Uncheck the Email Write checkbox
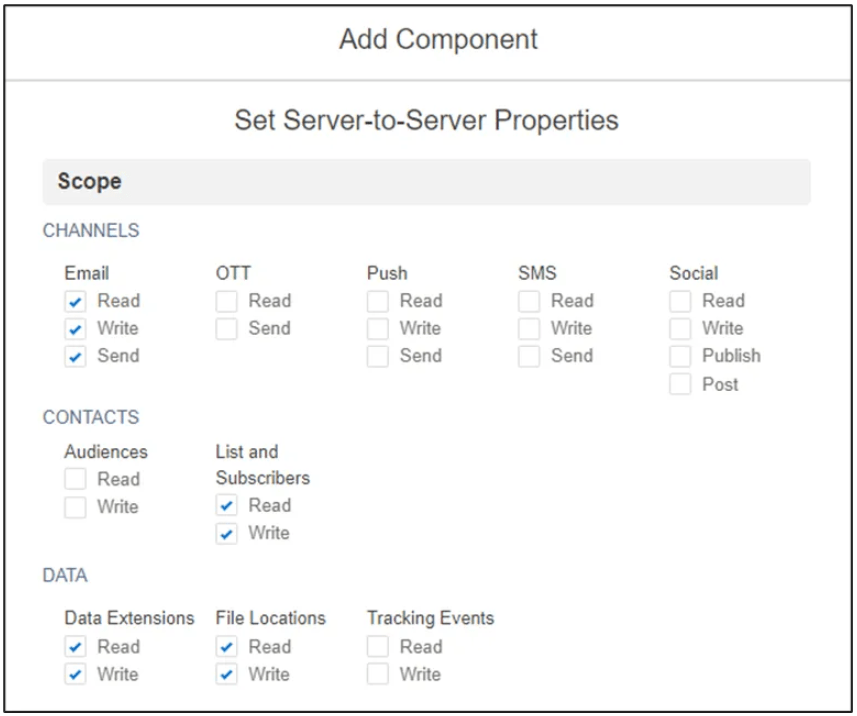The width and height of the screenshot is (857, 716). 76,329
